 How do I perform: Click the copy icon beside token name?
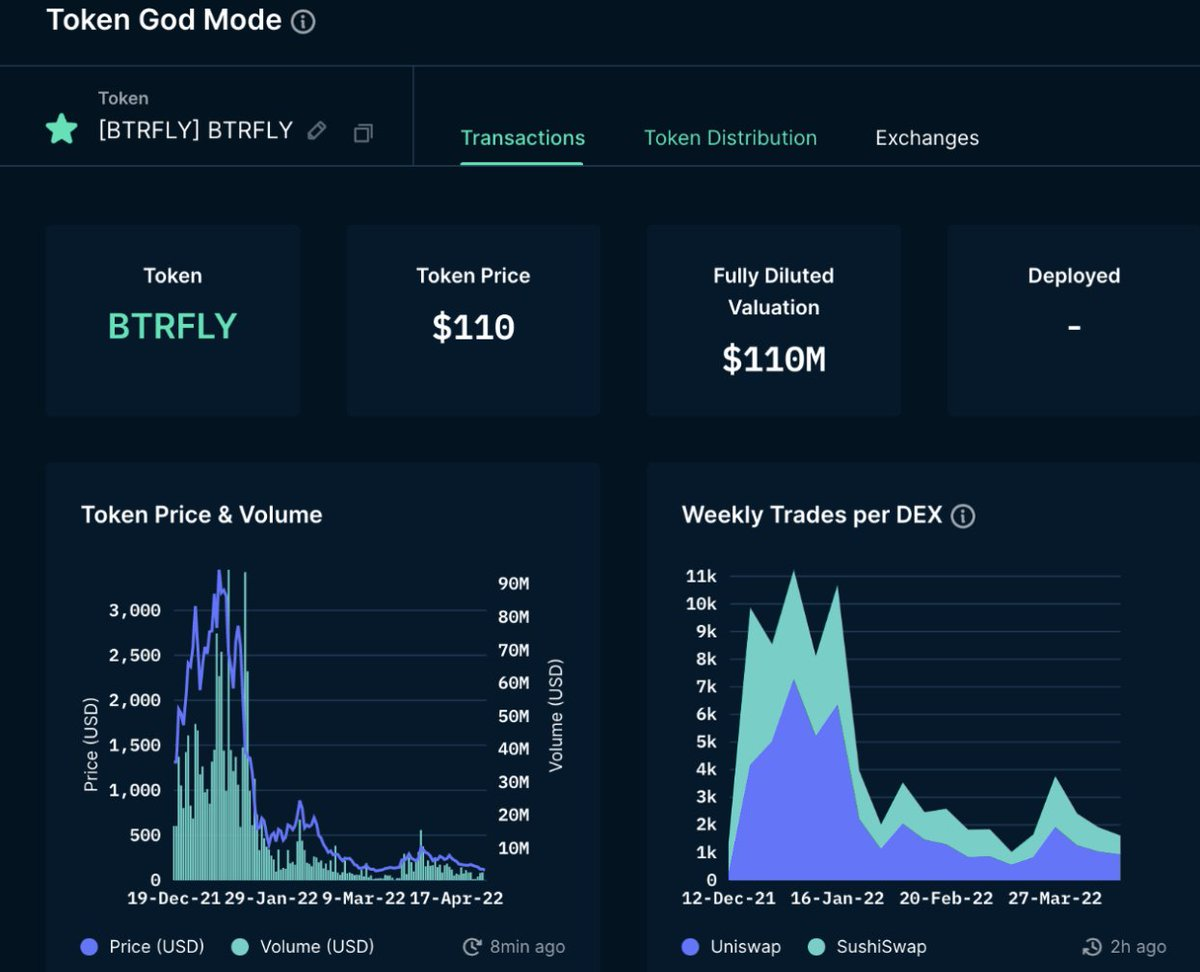pyautogui.click(x=363, y=132)
